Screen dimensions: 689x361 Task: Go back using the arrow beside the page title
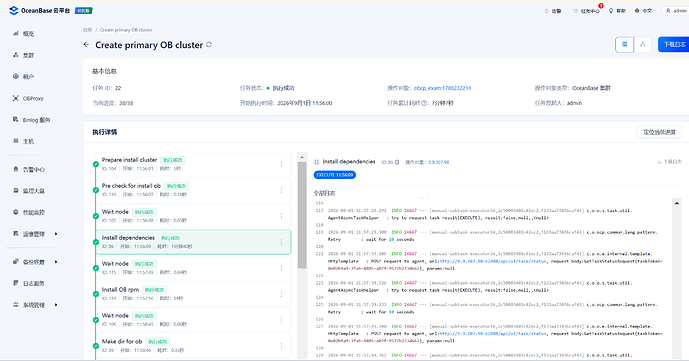click(86, 44)
